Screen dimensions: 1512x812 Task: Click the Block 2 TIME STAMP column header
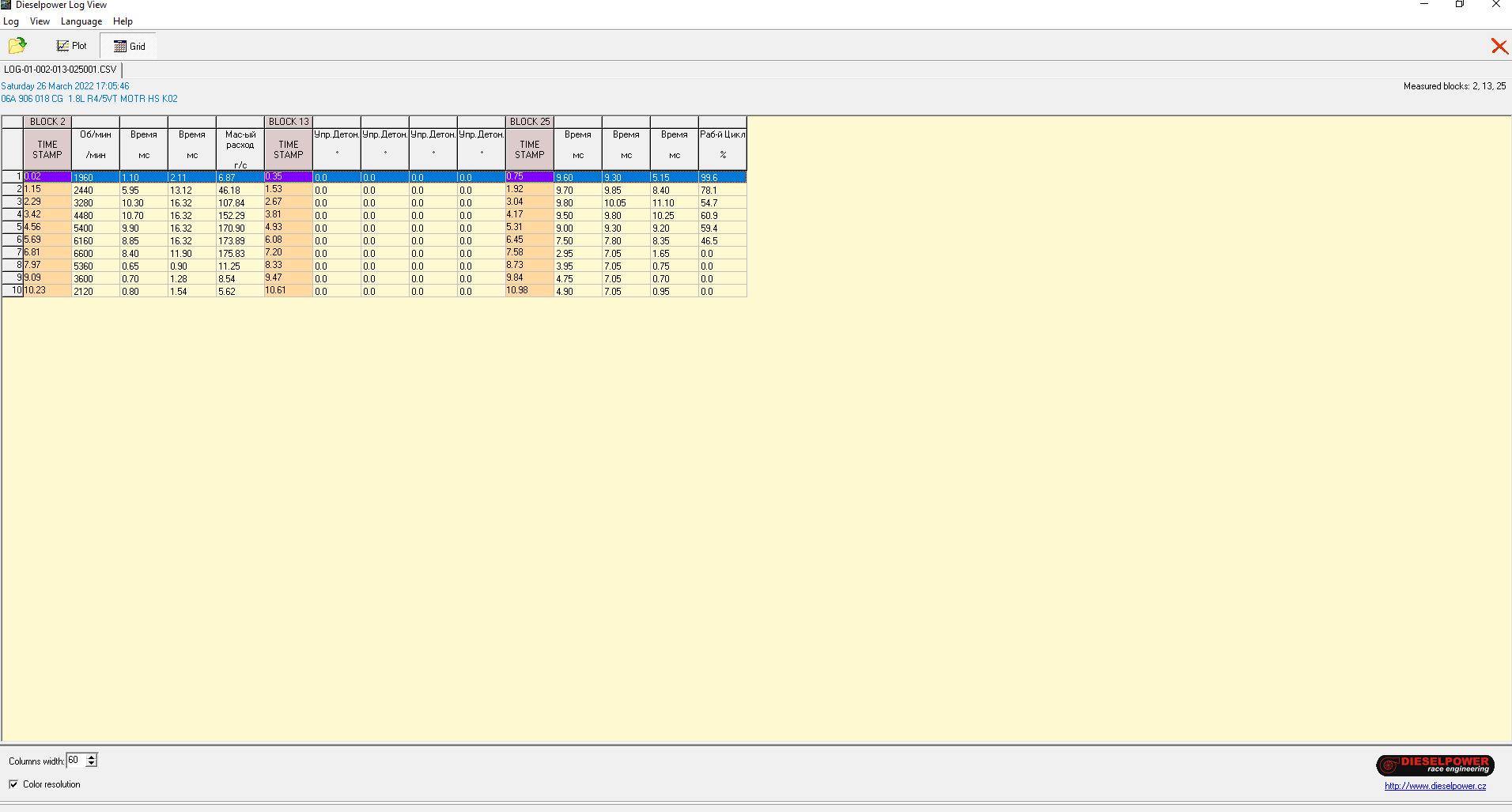click(47, 149)
